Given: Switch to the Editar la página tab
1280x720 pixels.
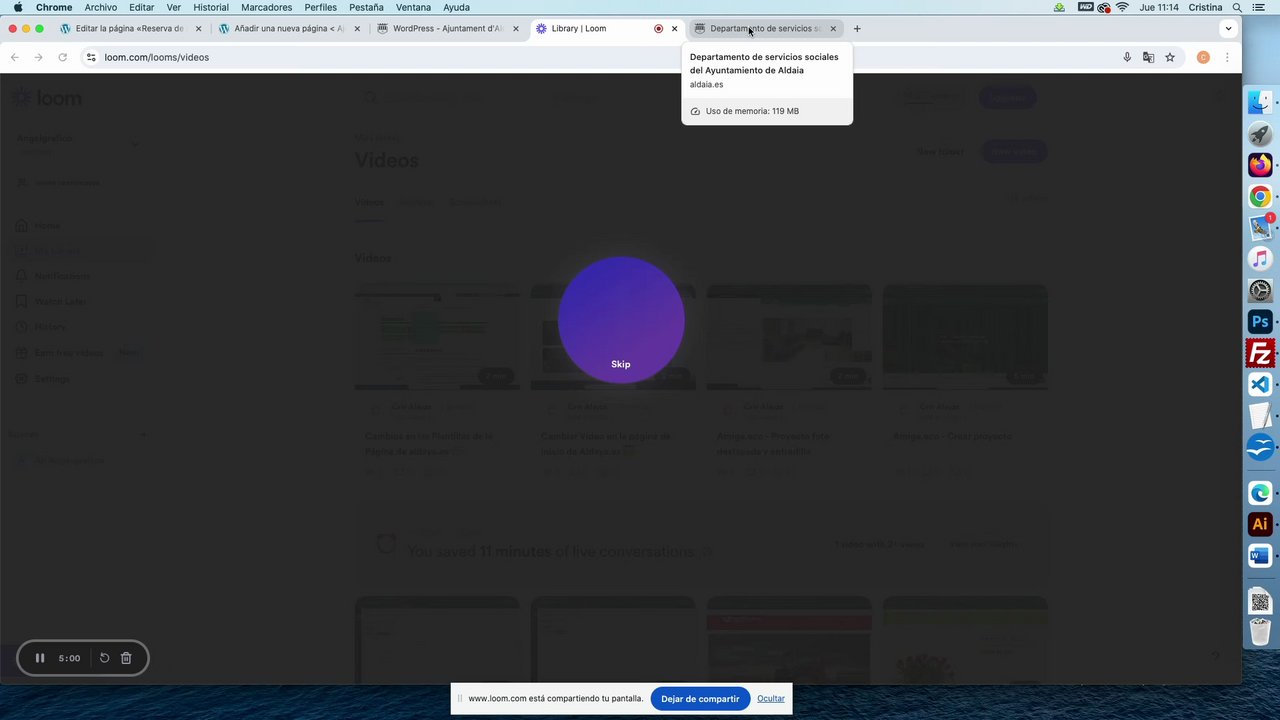Looking at the screenshot, I should click(131, 29).
